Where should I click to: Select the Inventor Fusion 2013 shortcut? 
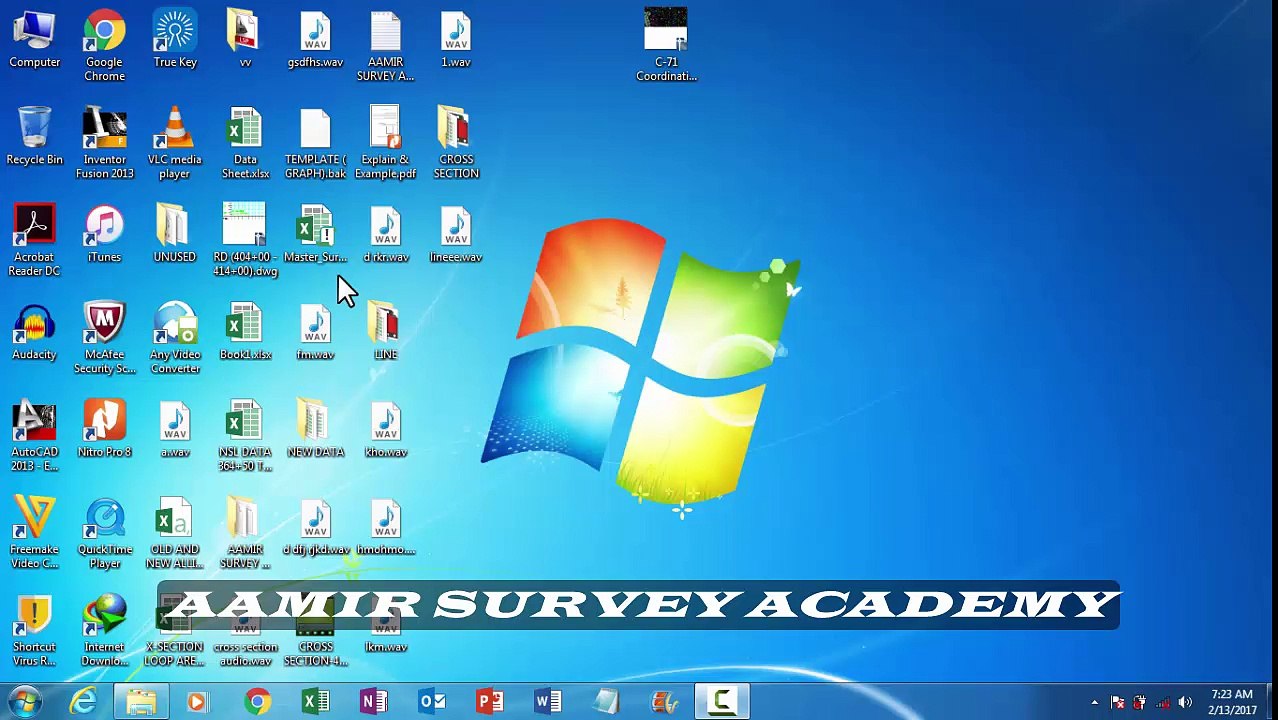point(104,143)
